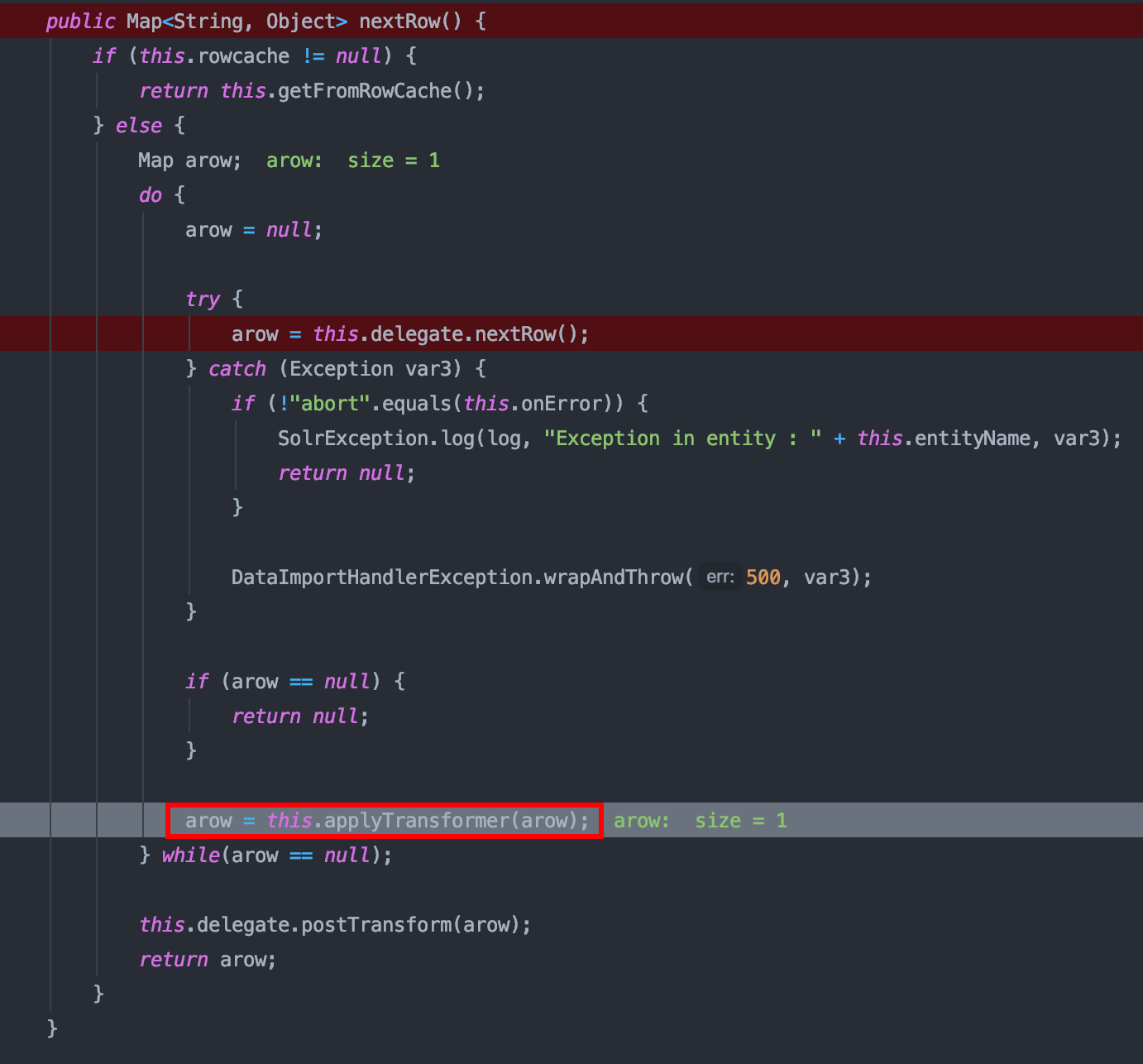Click the delegate.nextRow() breakpoint line
The width and height of the screenshot is (1143, 1064).
click(409, 334)
